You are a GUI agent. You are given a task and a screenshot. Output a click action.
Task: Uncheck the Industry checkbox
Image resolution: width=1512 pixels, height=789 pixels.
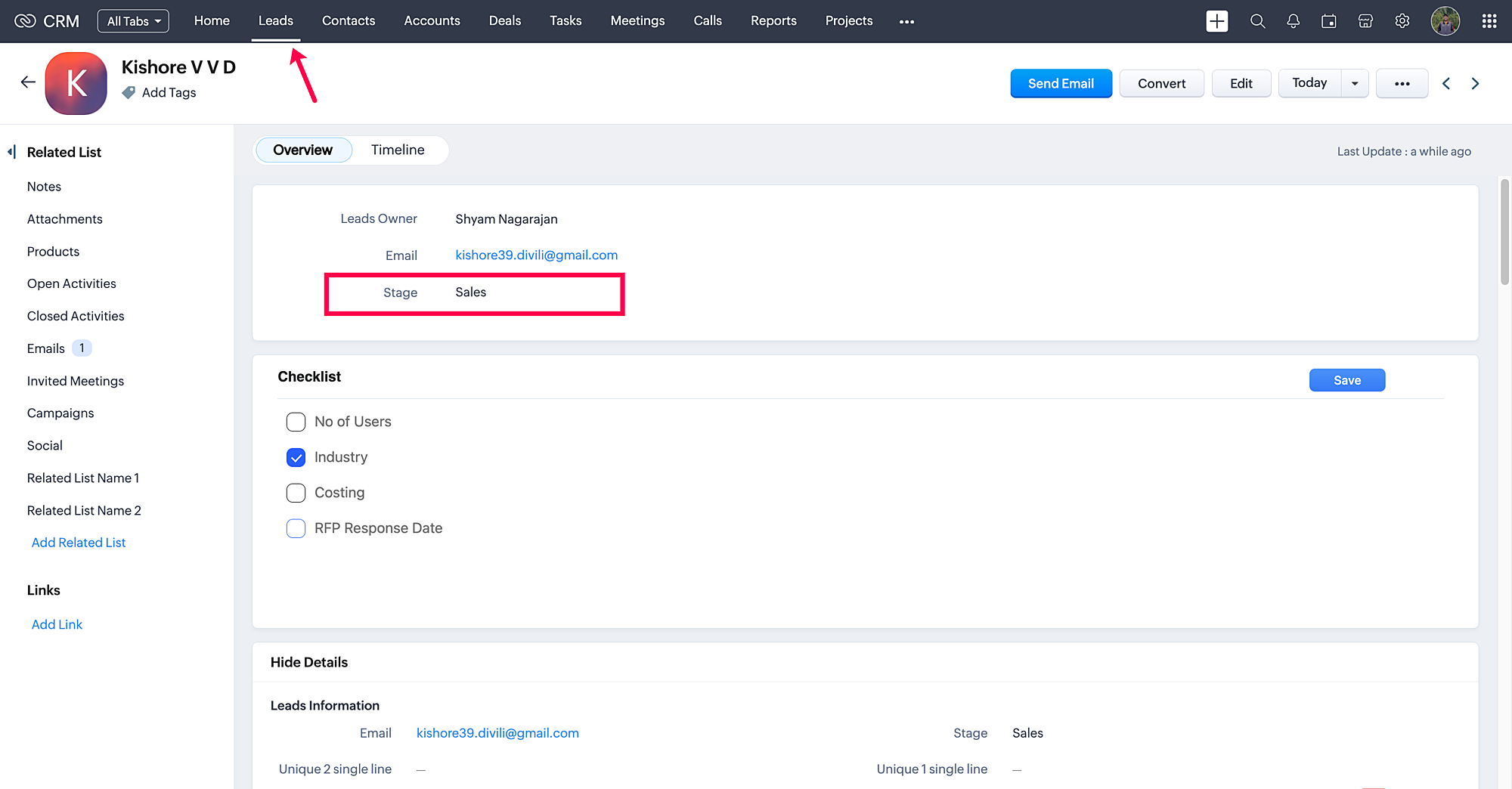(296, 457)
